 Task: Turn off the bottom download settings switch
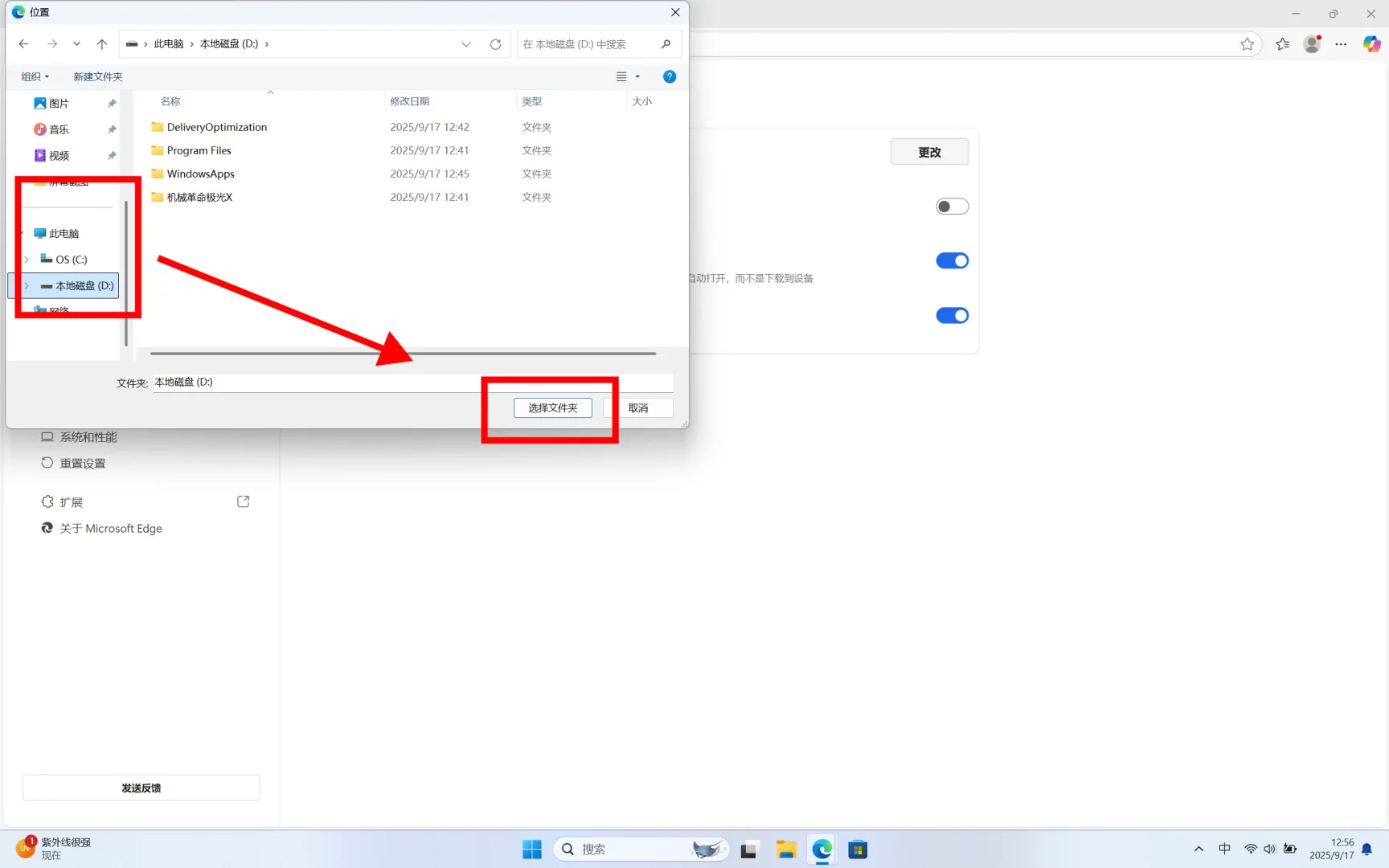tap(953, 316)
